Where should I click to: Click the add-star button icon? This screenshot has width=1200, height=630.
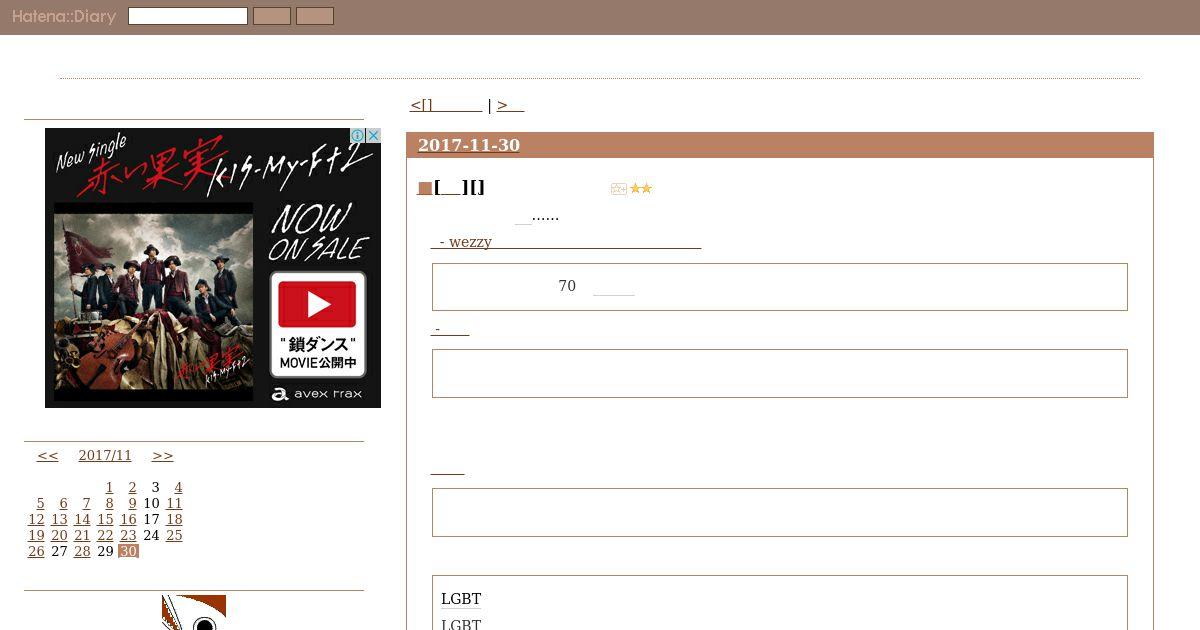pyautogui.click(x=619, y=189)
